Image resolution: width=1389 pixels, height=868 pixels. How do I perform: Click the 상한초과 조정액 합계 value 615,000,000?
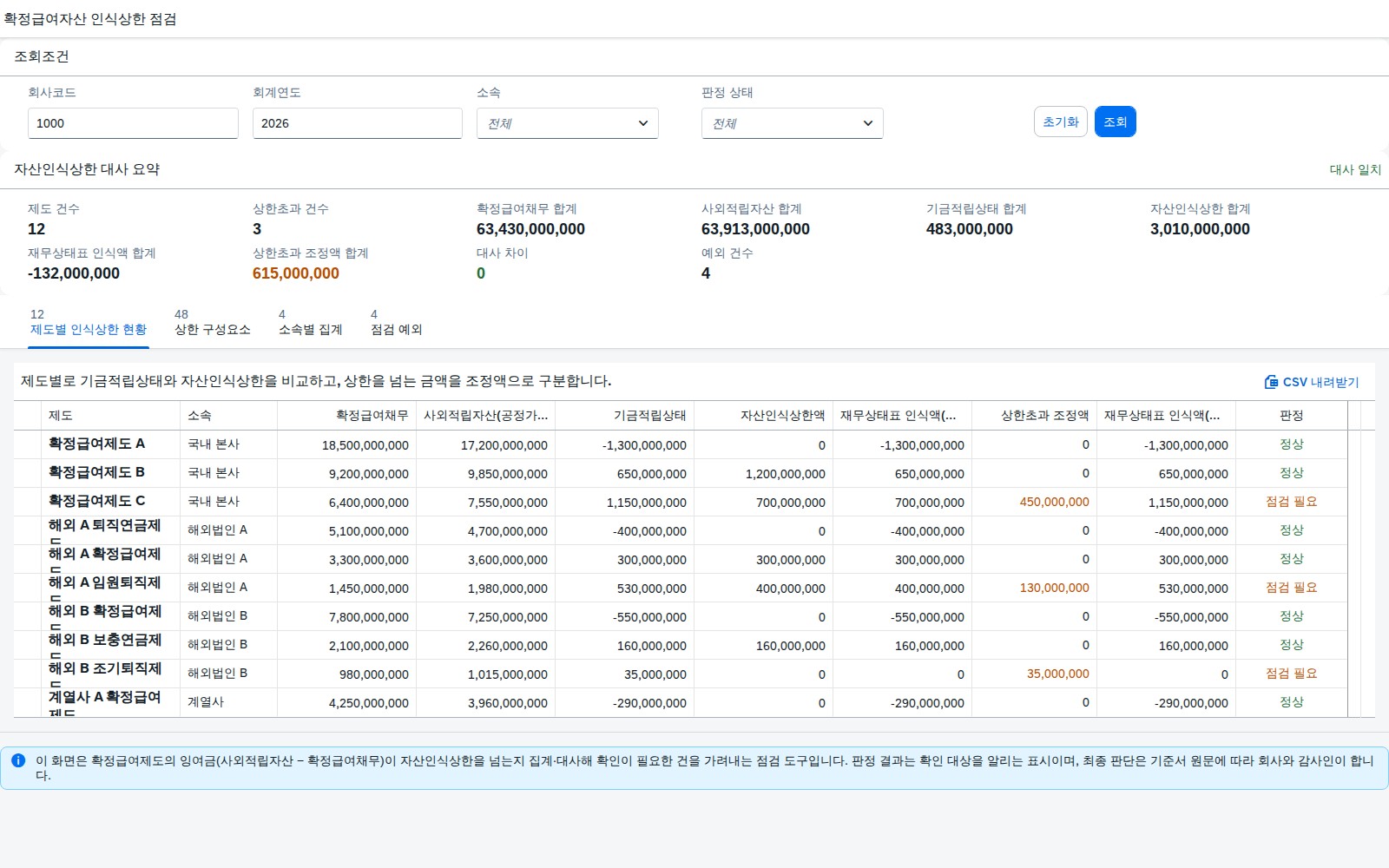296,273
